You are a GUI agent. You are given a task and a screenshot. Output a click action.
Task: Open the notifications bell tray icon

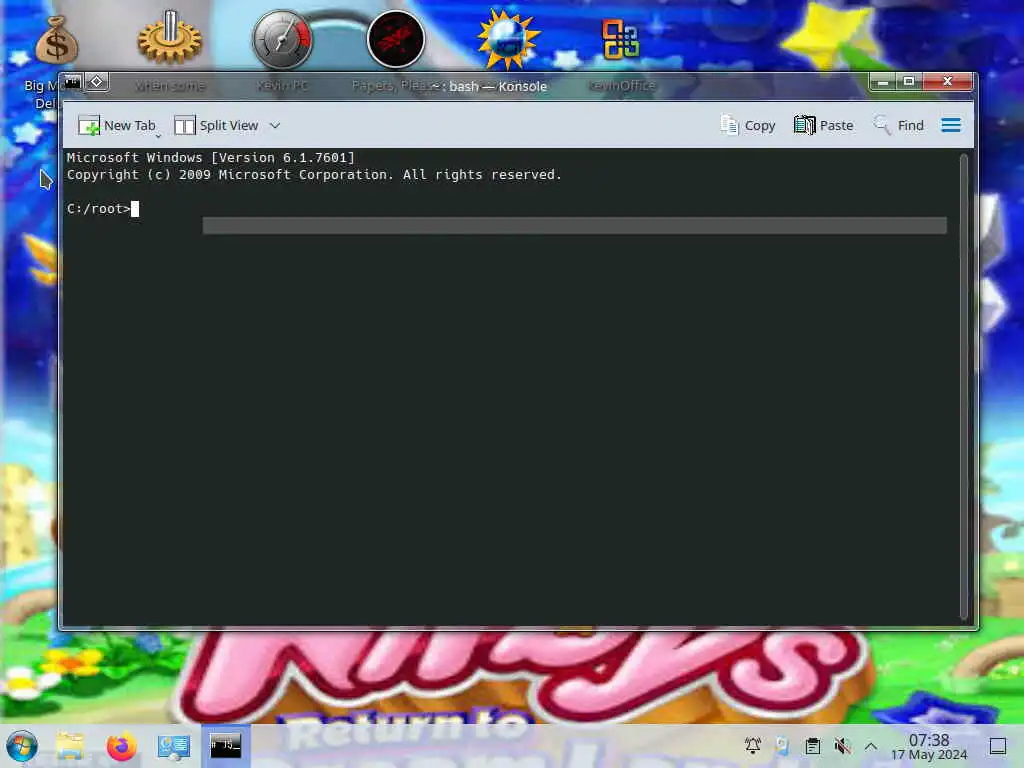pos(752,745)
